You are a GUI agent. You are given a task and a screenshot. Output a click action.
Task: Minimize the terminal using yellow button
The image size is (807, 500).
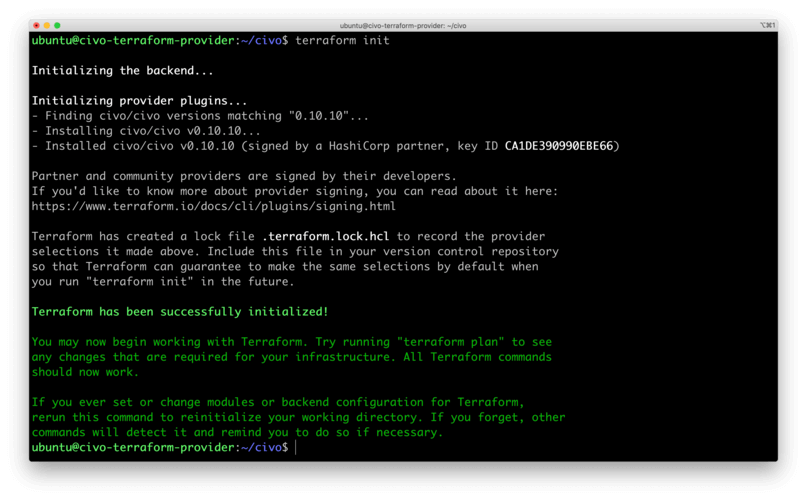point(47,25)
